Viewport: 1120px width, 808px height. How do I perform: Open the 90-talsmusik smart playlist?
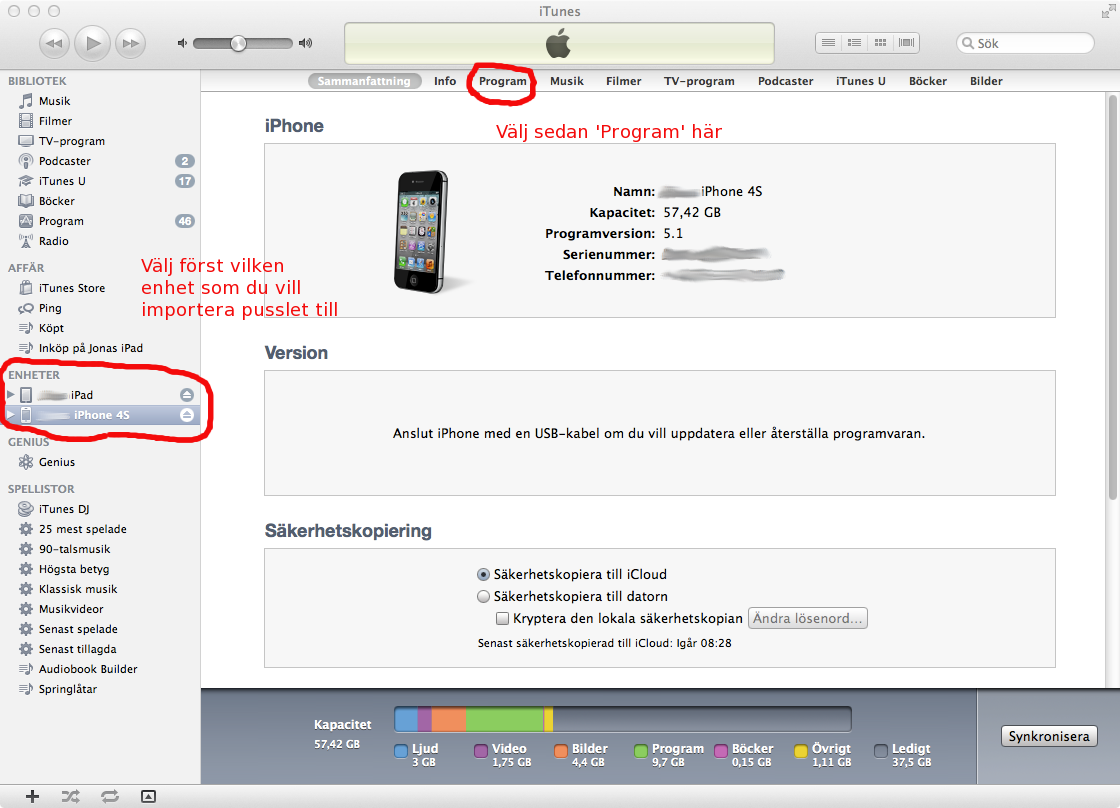pos(100,549)
